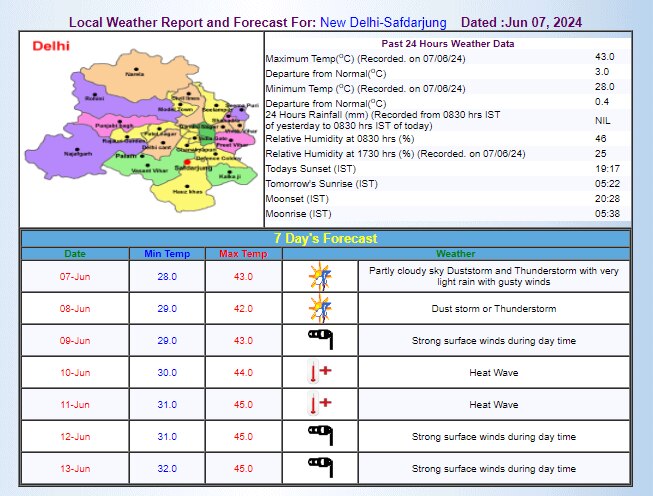Click the 12-Jun windsock icon

pos(320,436)
